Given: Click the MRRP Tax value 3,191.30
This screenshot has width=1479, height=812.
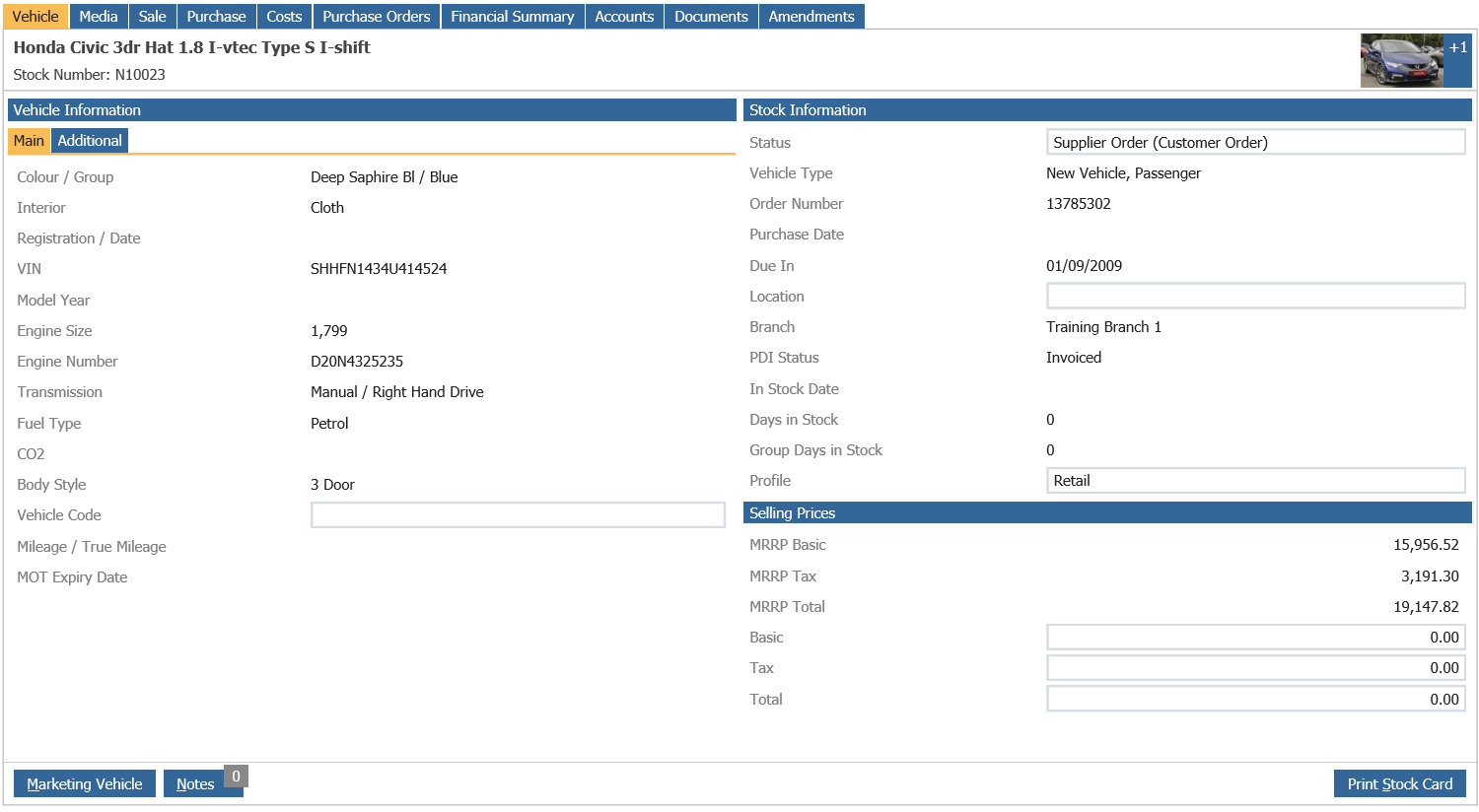Looking at the screenshot, I should [1430, 576].
